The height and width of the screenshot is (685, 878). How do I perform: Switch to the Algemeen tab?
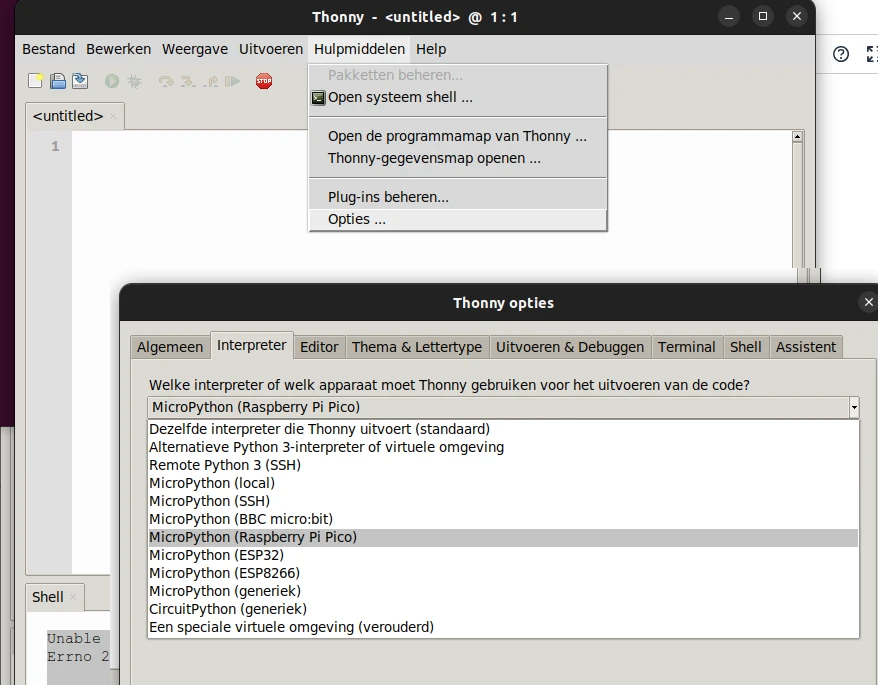point(170,347)
